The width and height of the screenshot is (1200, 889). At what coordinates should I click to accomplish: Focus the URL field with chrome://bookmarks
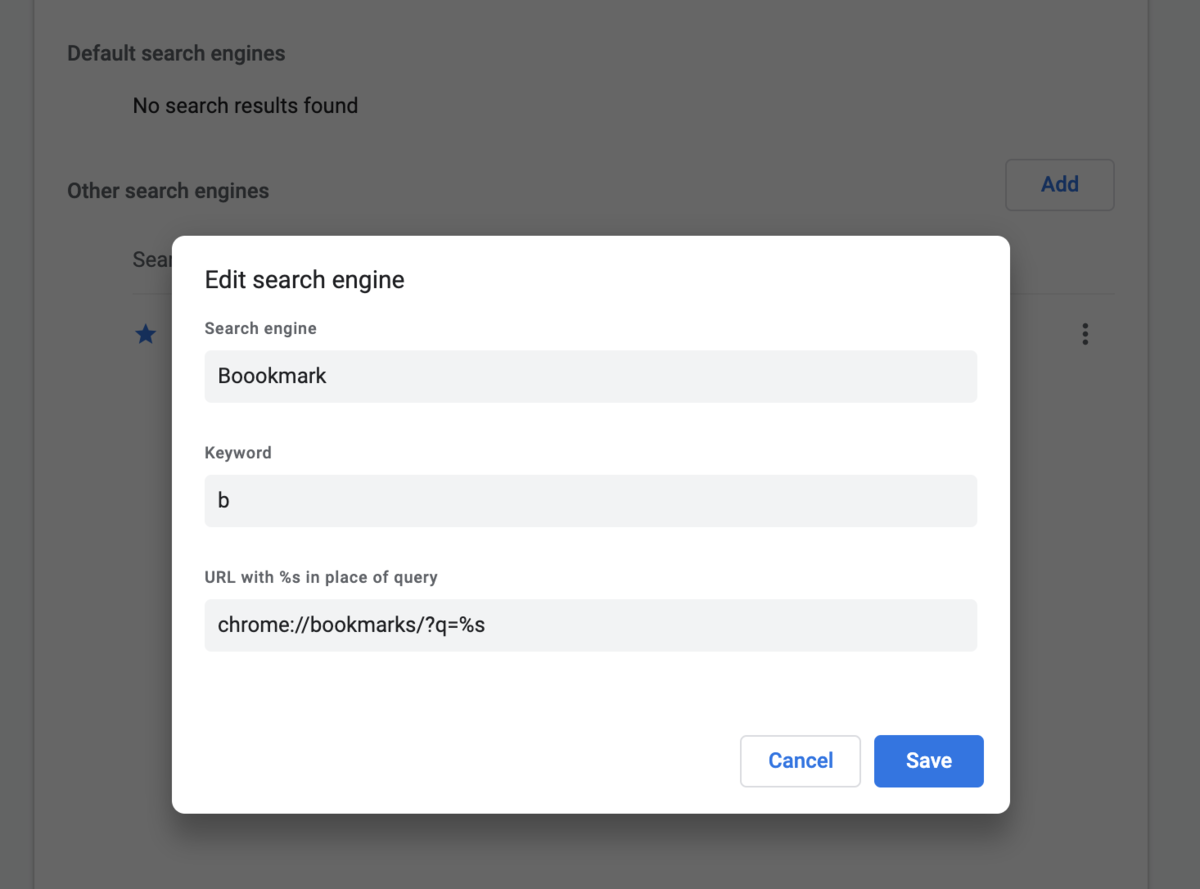(x=591, y=625)
